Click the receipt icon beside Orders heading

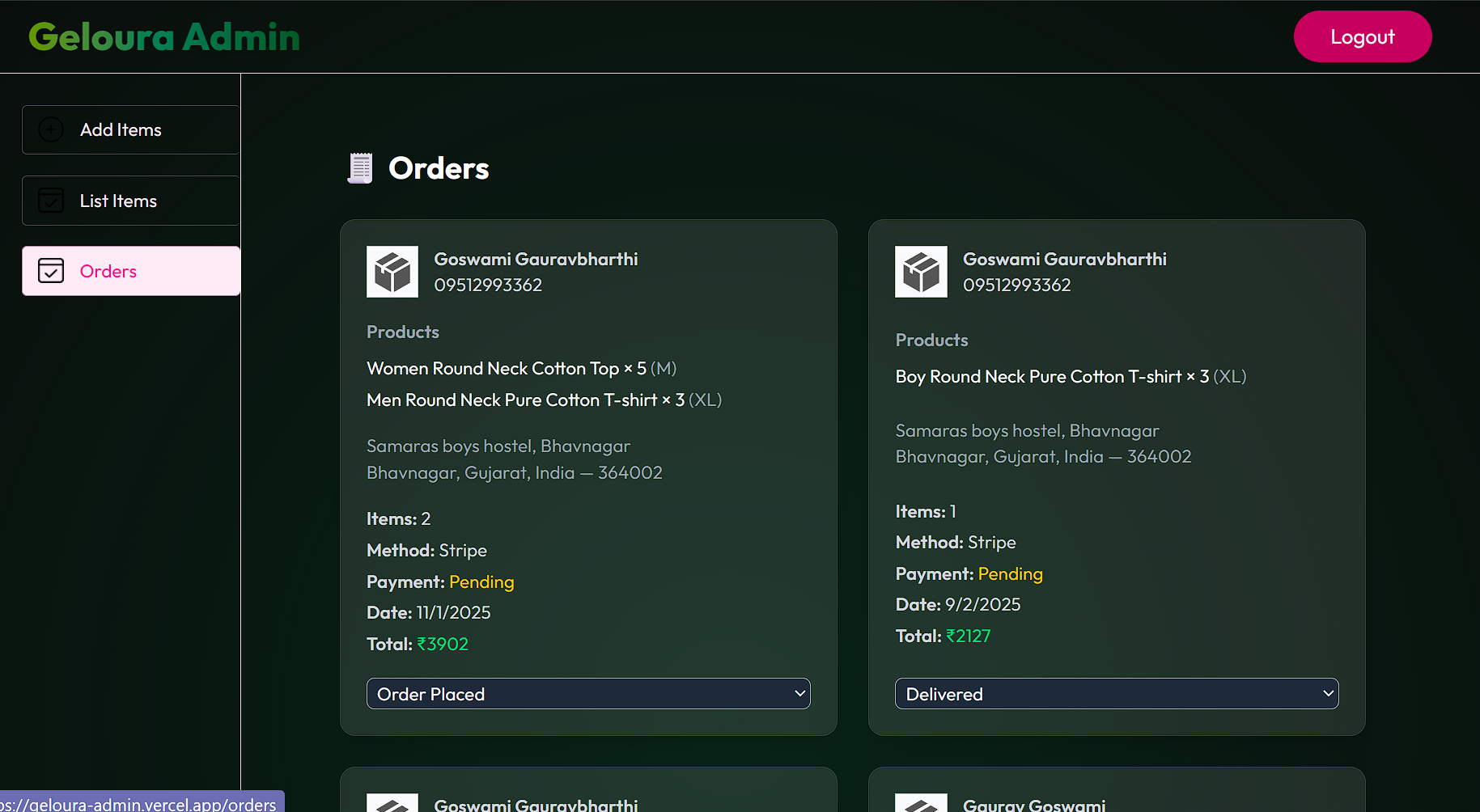point(360,168)
